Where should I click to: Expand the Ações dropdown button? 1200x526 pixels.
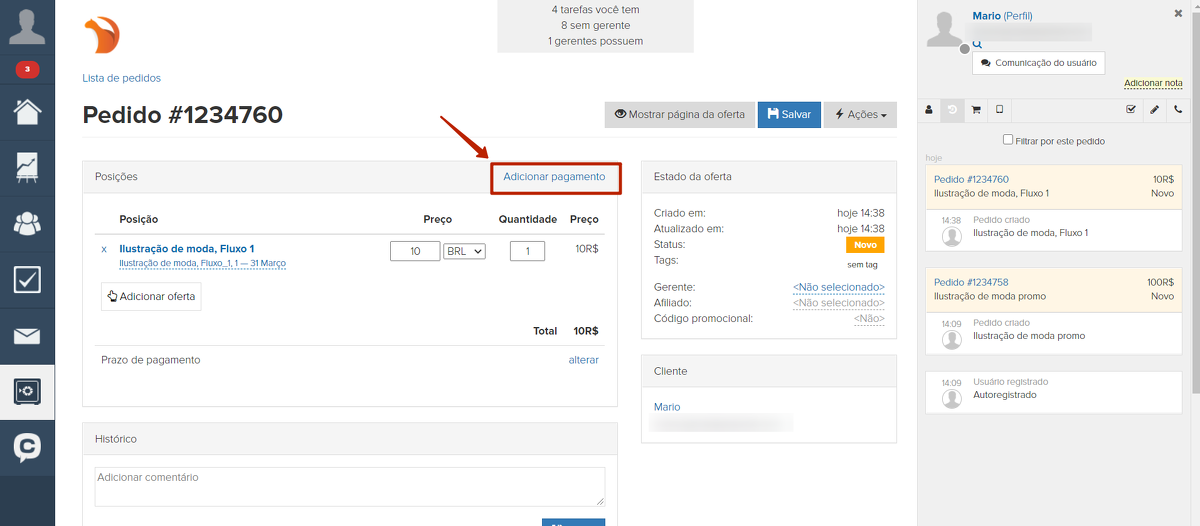coord(860,114)
